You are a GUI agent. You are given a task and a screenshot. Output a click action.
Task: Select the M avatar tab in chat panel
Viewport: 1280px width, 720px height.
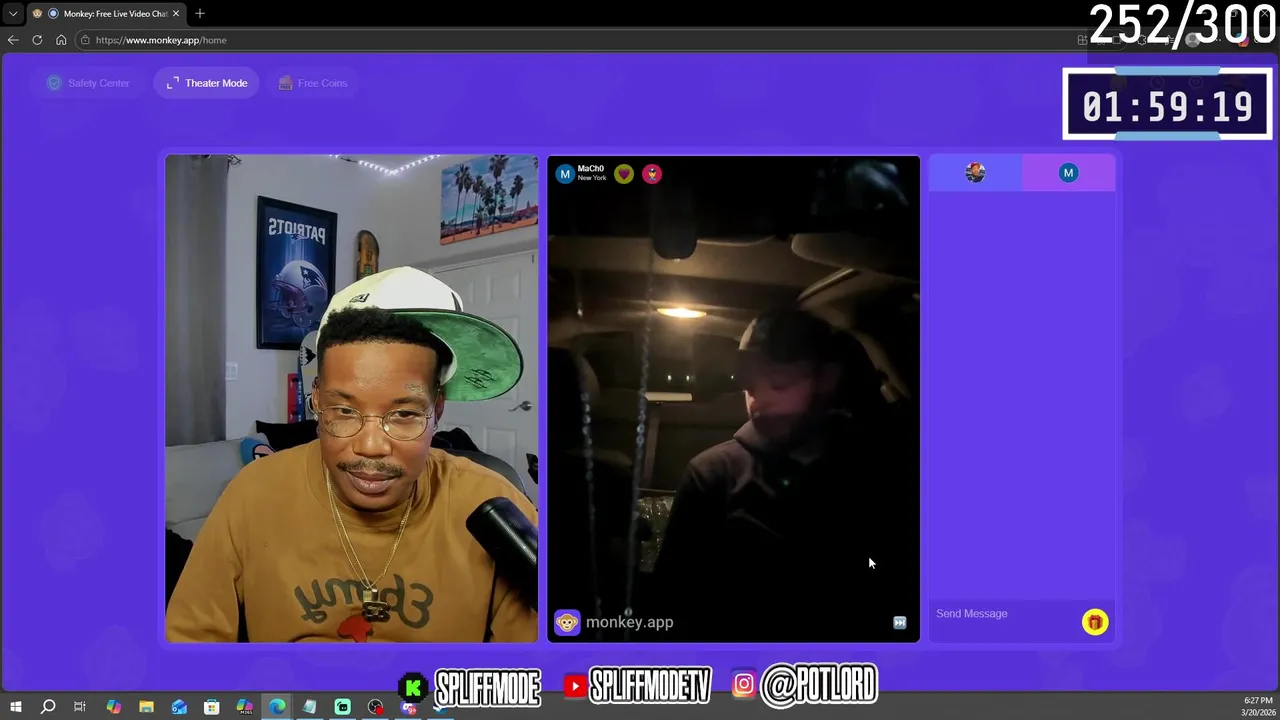[x=1068, y=173]
